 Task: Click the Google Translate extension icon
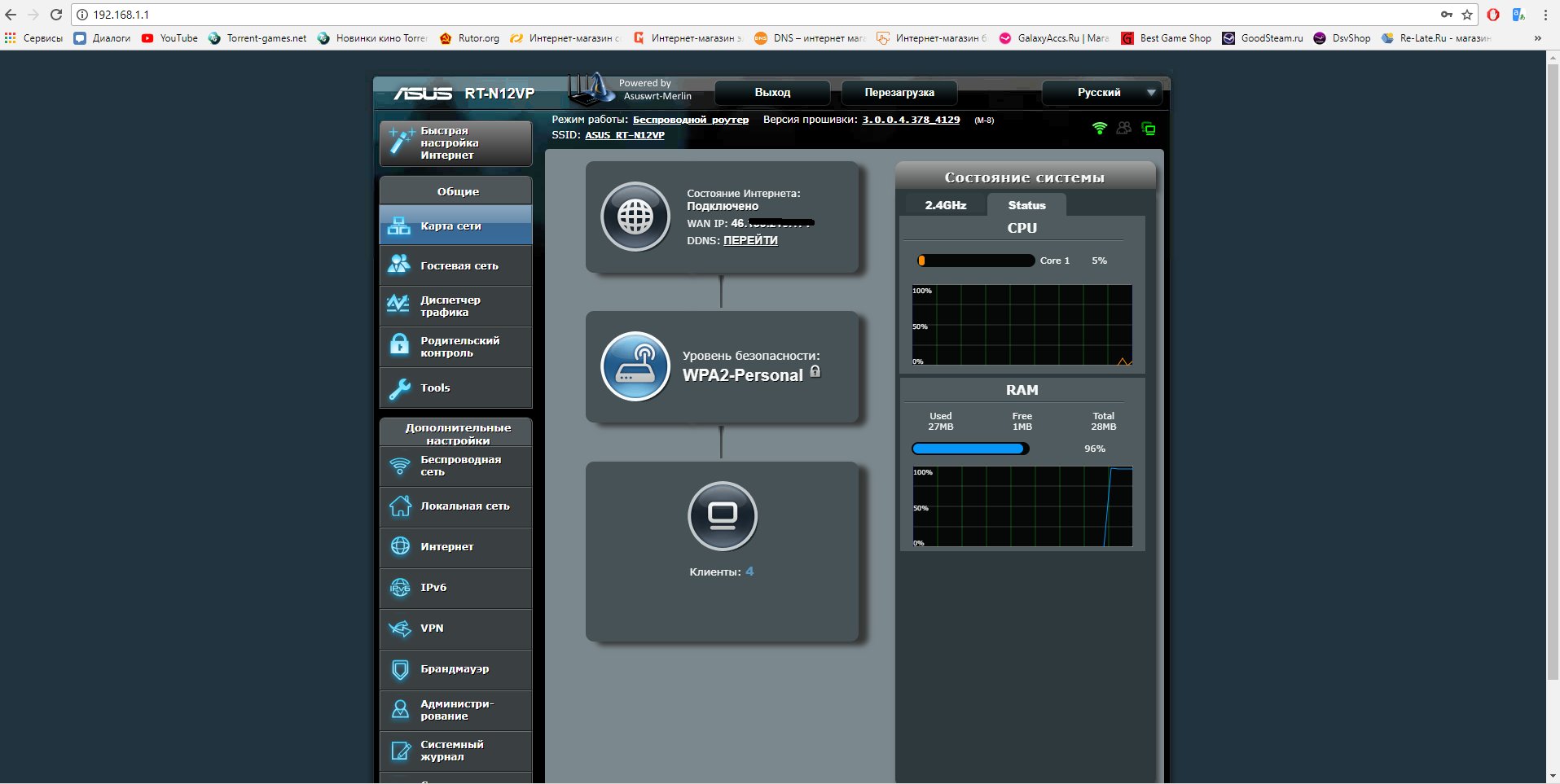pos(1518,15)
